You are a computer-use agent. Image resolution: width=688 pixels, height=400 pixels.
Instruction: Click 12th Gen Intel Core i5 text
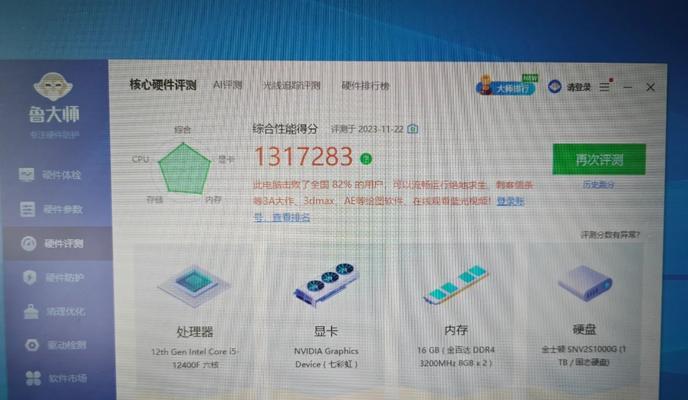click(194, 358)
